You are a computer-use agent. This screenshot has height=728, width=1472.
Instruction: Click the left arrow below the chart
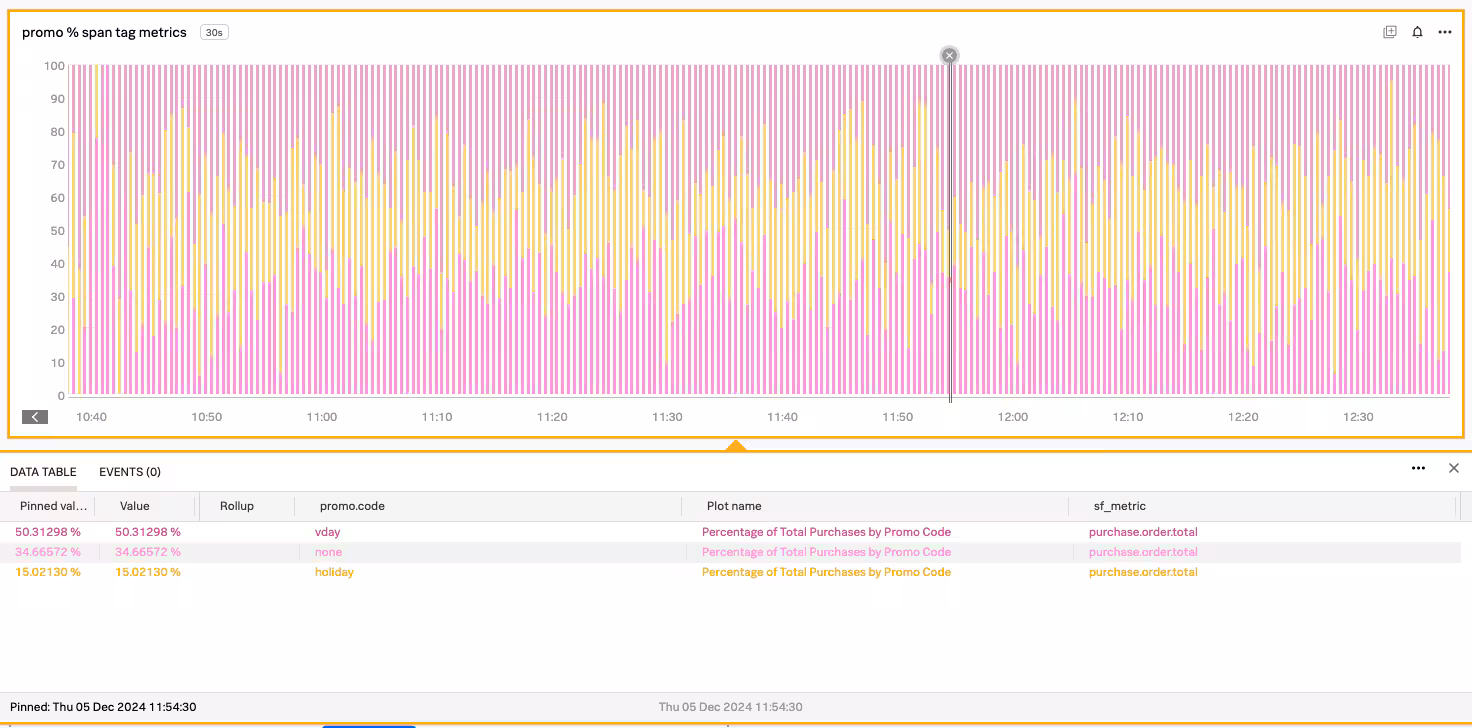[35, 417]
